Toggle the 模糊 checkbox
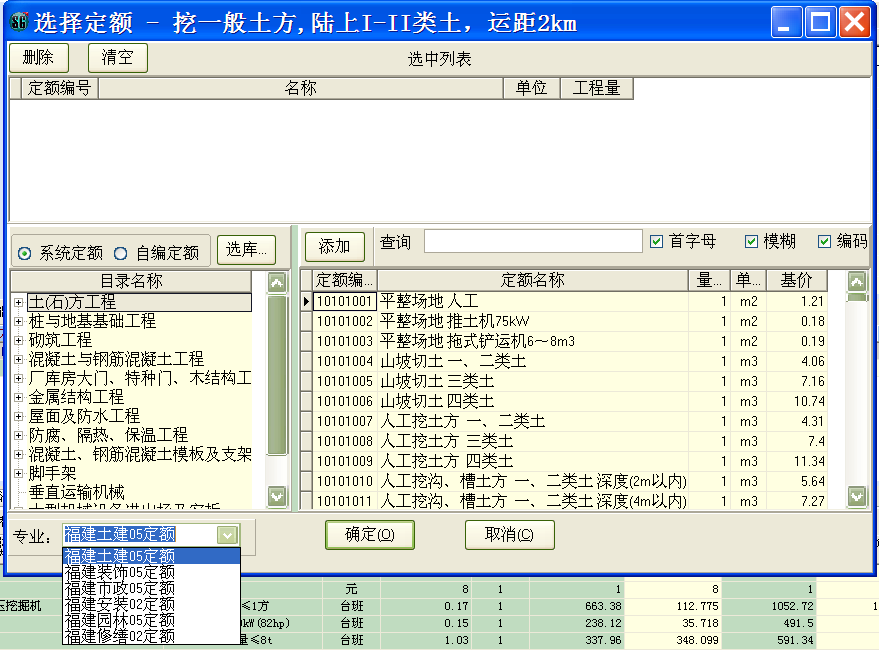879x658 pixels. tap(752, 242)
